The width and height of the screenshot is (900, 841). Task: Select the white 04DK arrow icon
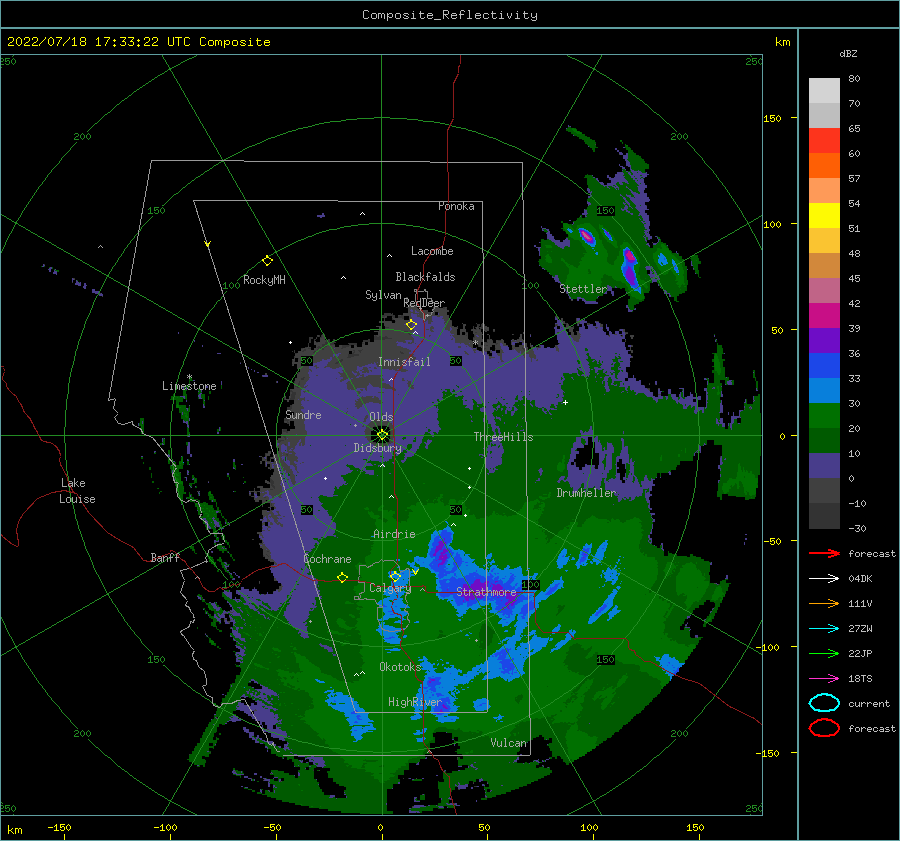click(824, 579)
